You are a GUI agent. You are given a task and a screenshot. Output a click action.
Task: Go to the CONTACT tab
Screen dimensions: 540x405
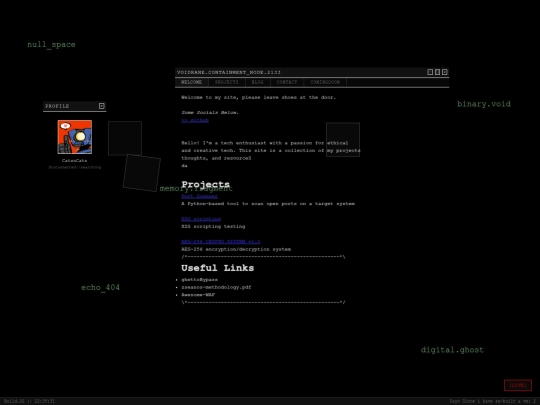click(287, 82)
